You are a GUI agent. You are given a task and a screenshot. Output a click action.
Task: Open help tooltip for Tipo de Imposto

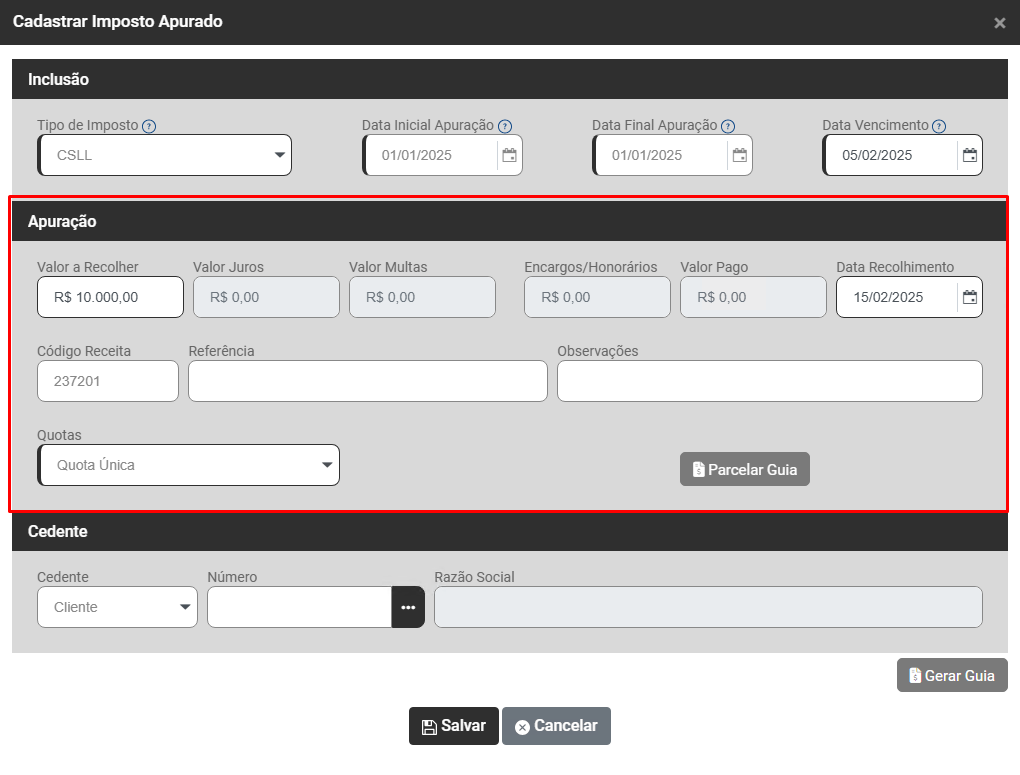(149, 126)
